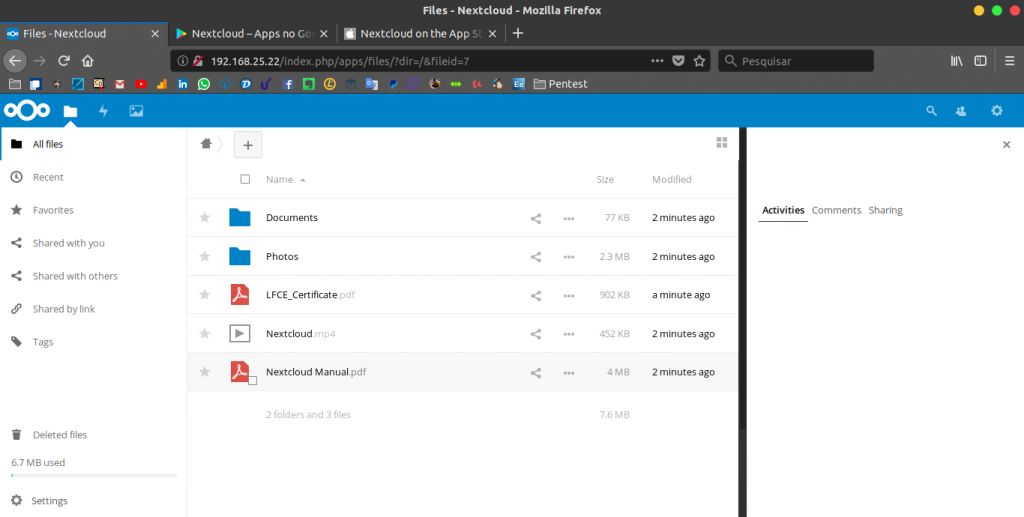This screenshot has width=1024, height=517.
Task: Open the settings gear in Nextcloud header
Action: pyautogui.click(x=997, y=111)
